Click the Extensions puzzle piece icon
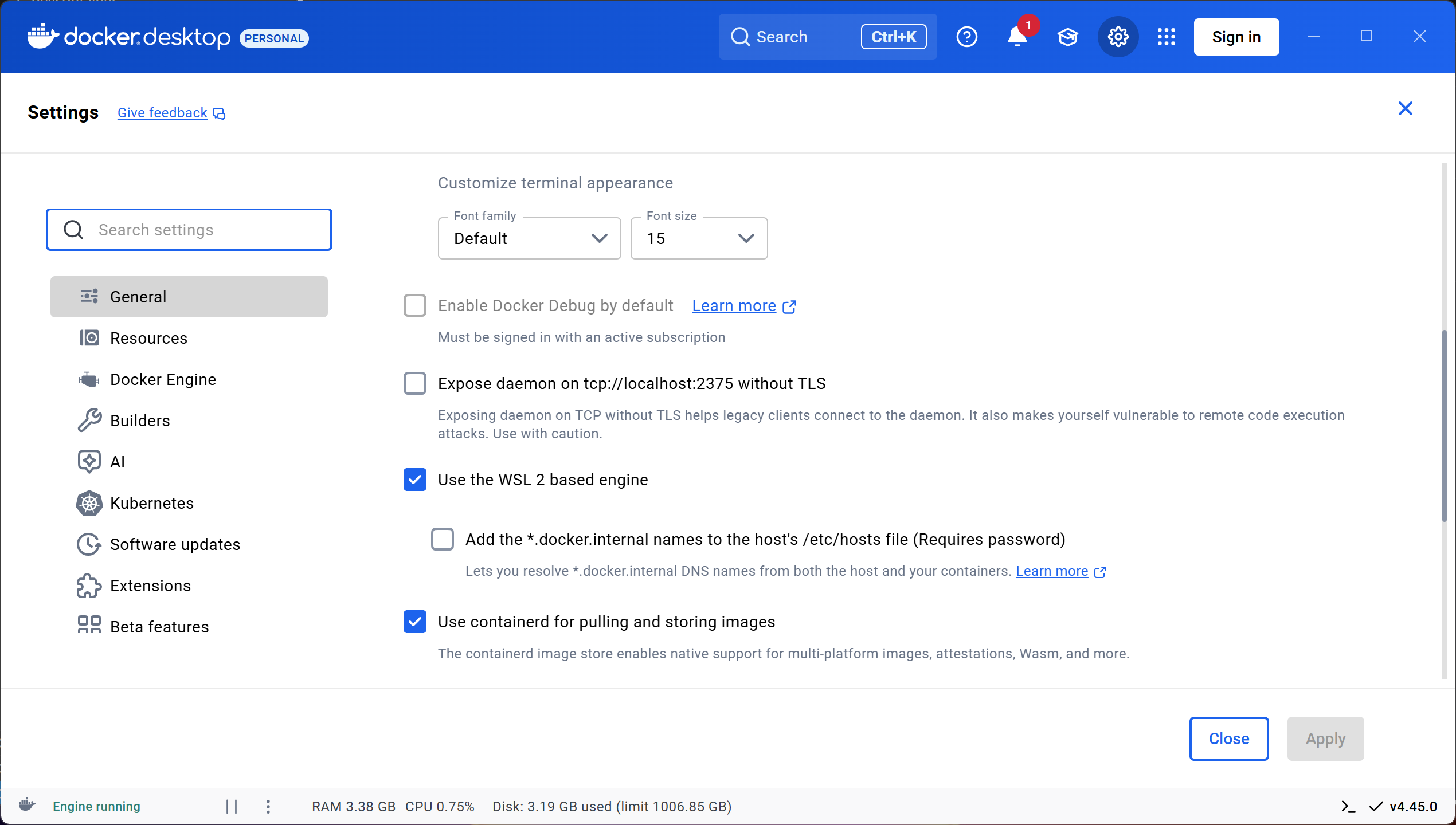Viewport: 1456px width, 825px height. [89, 585]
